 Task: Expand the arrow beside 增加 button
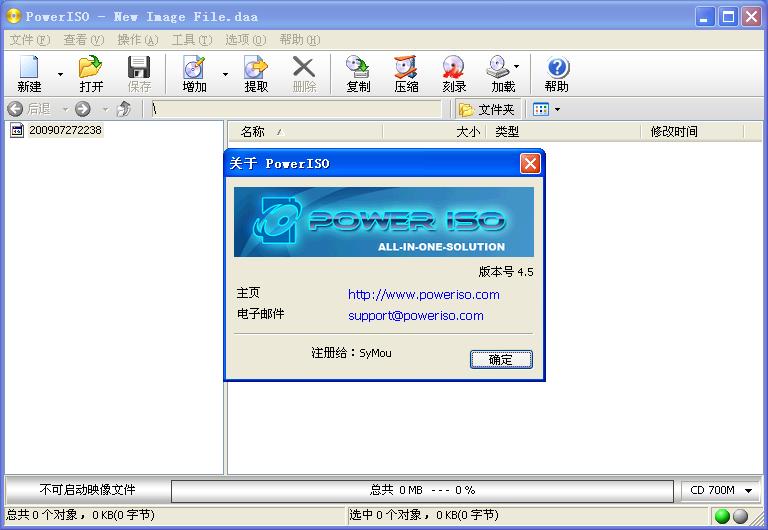pyautogui.click(x=225, y=74)
